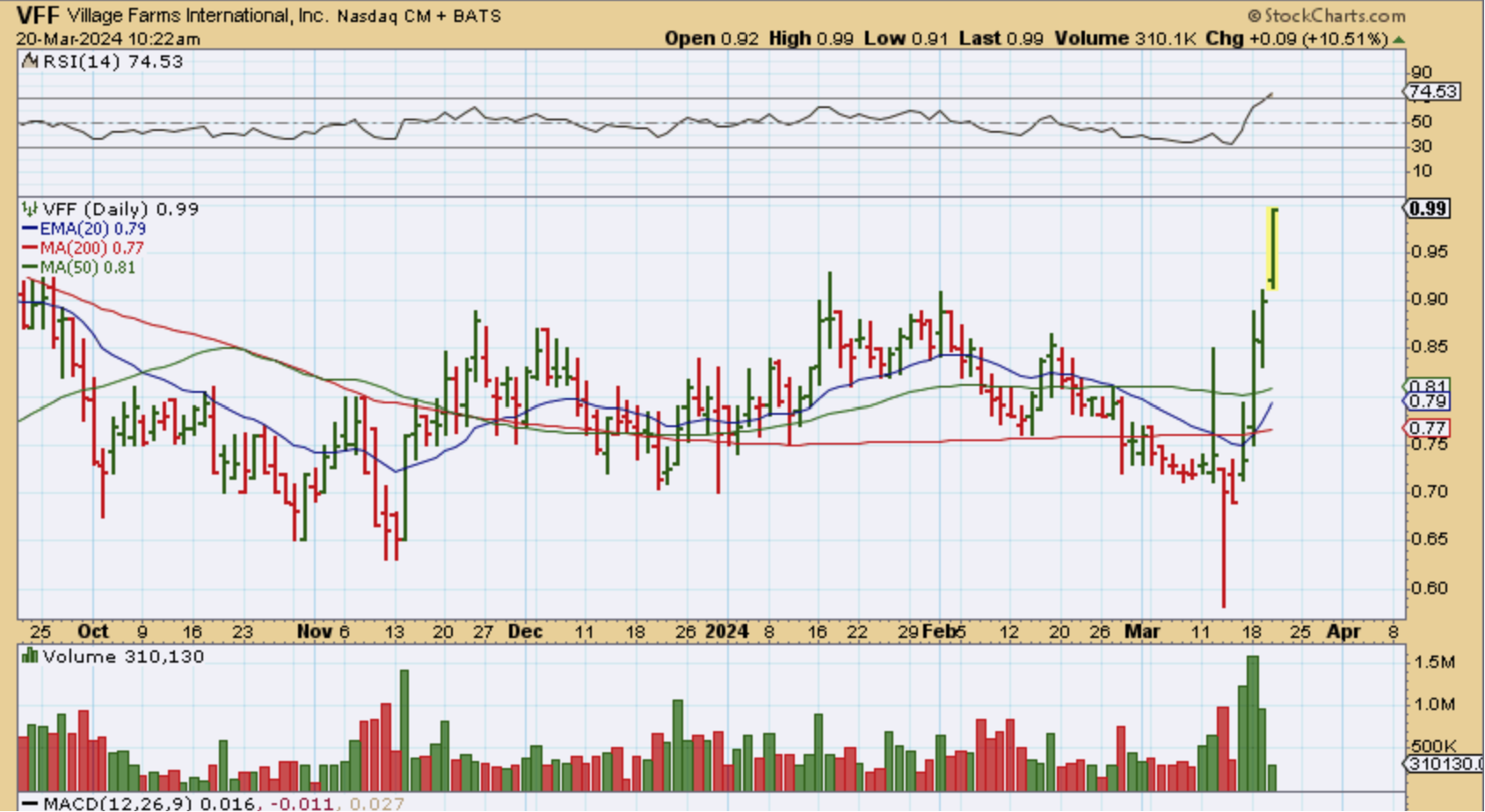Click the 0.65 price axis label

coord(1430,539)
